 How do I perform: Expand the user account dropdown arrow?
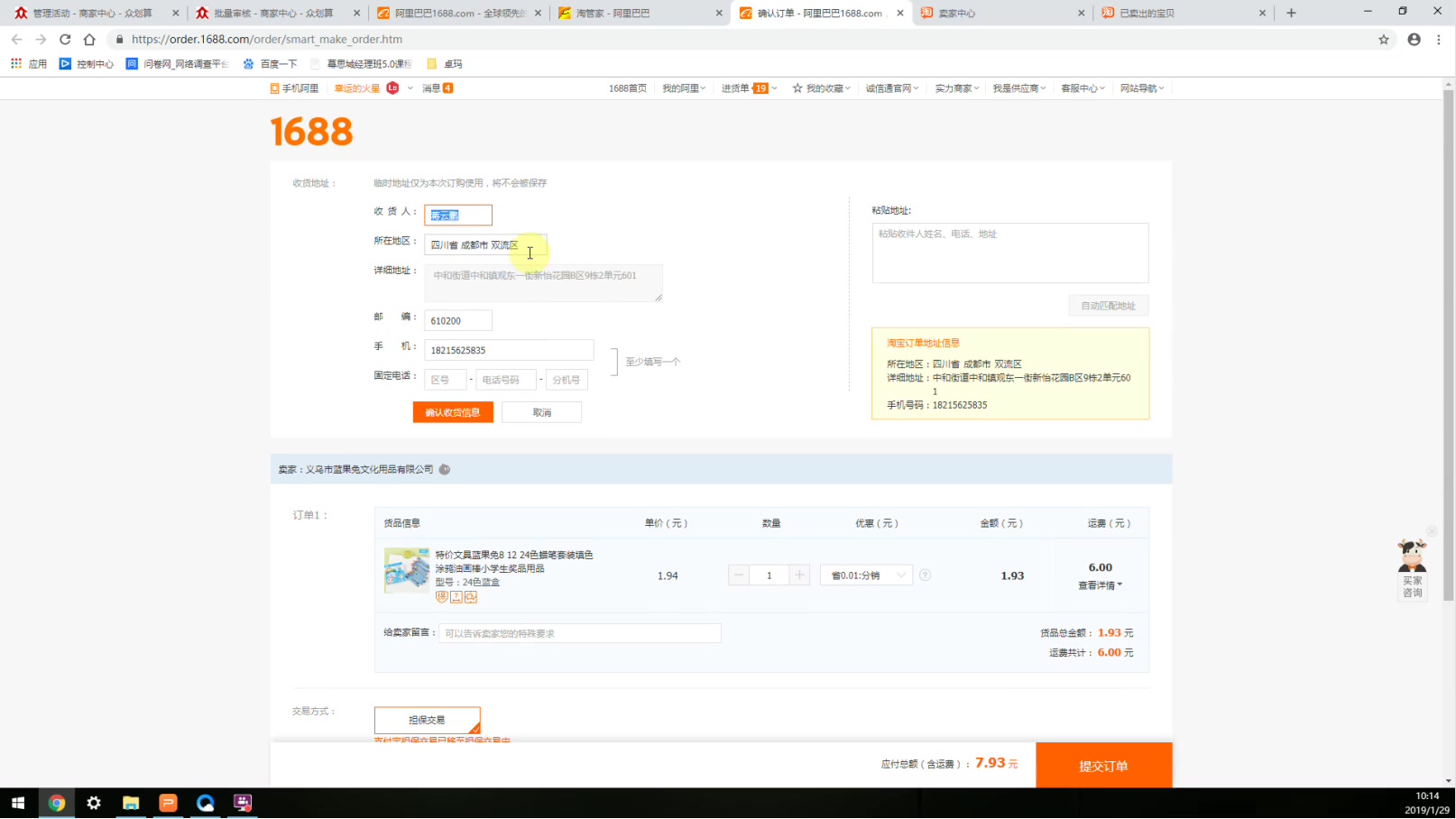410,88
